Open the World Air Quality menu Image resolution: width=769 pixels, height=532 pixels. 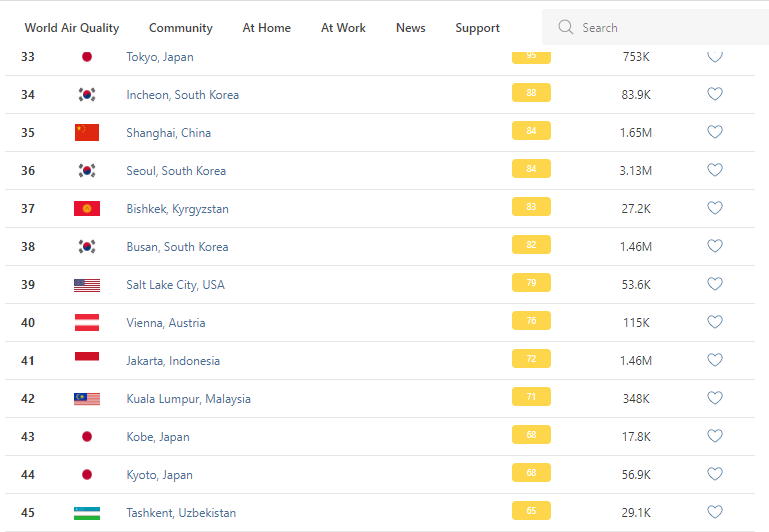72,28
